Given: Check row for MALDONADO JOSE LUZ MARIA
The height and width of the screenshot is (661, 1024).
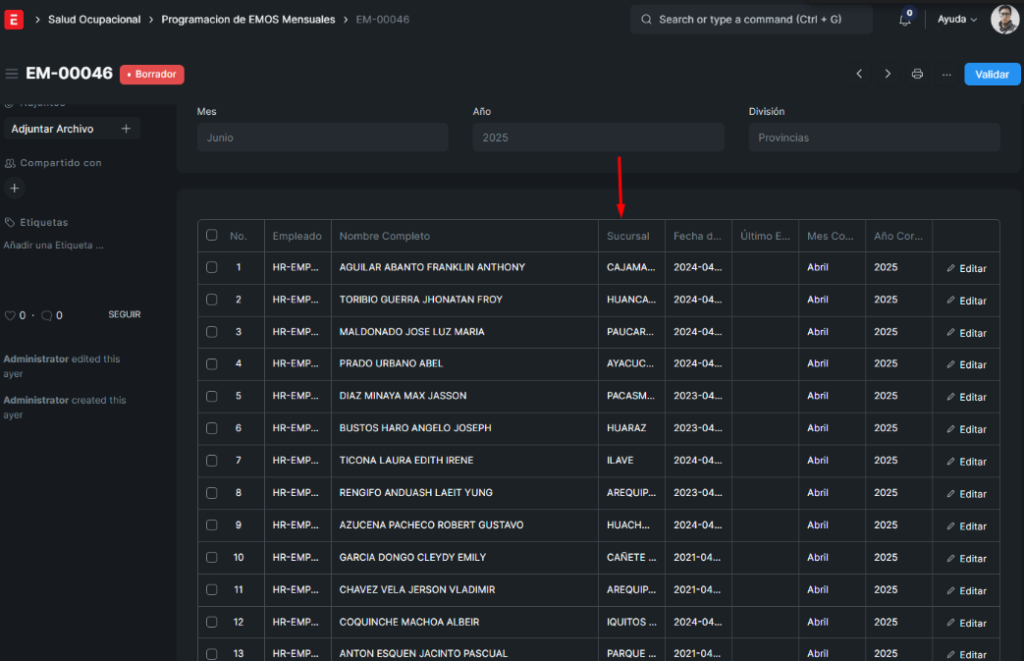Looking at the screenshot, I should [212, 332].
